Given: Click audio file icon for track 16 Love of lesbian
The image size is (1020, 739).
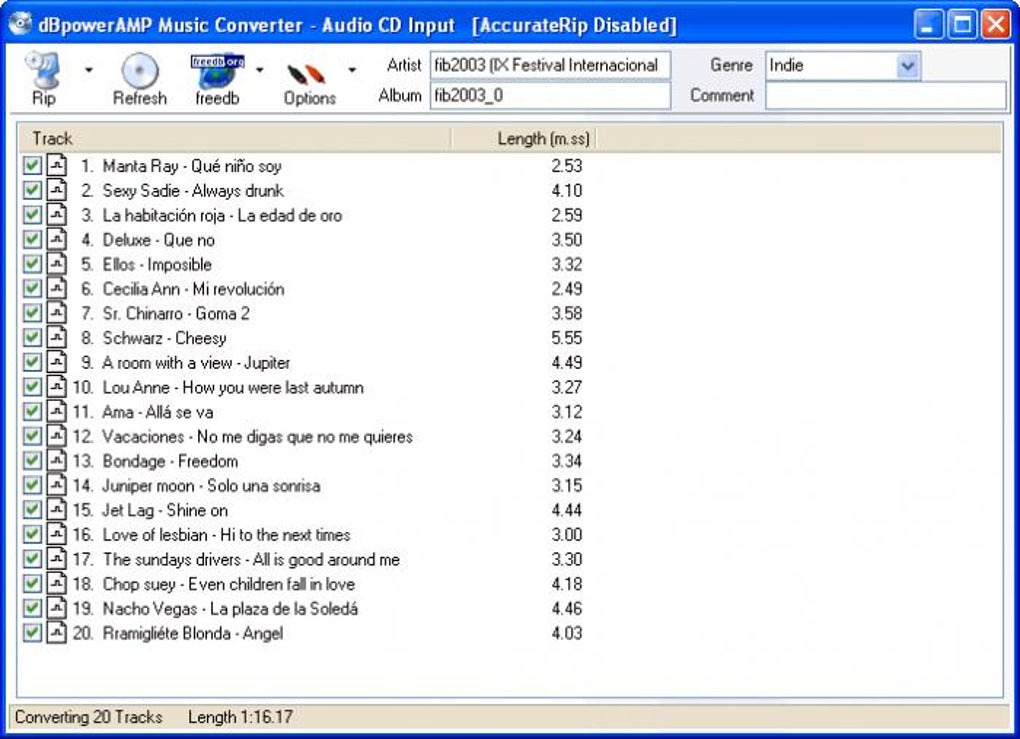Looking at the screenshot, I should (x=57, y=534).
